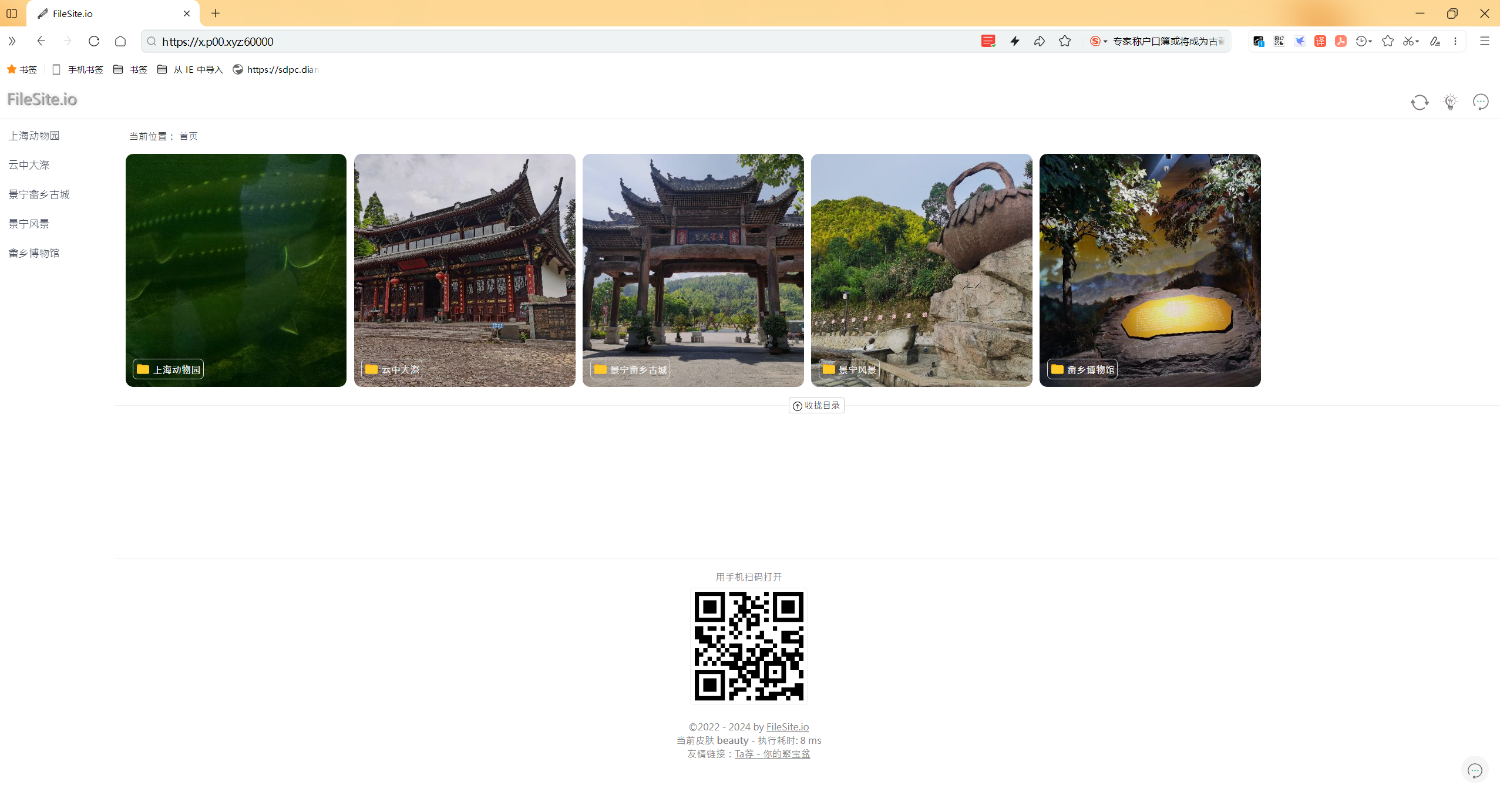This screenshot has height=812, width=1500.
Task: Open a new tab with plus button
Action: [216, 14]
